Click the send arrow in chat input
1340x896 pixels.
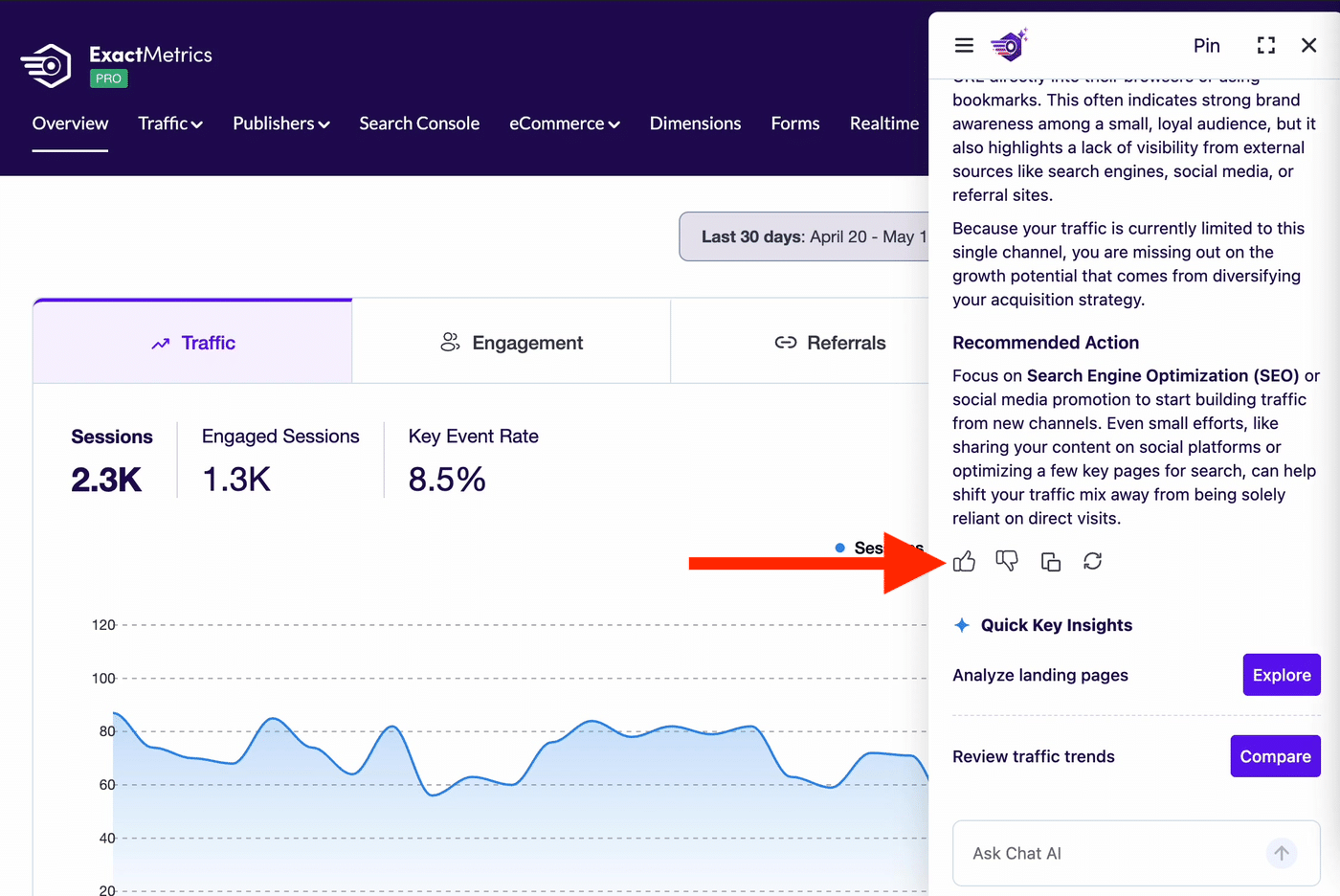pyautogui.click(x=1282, y=853)
